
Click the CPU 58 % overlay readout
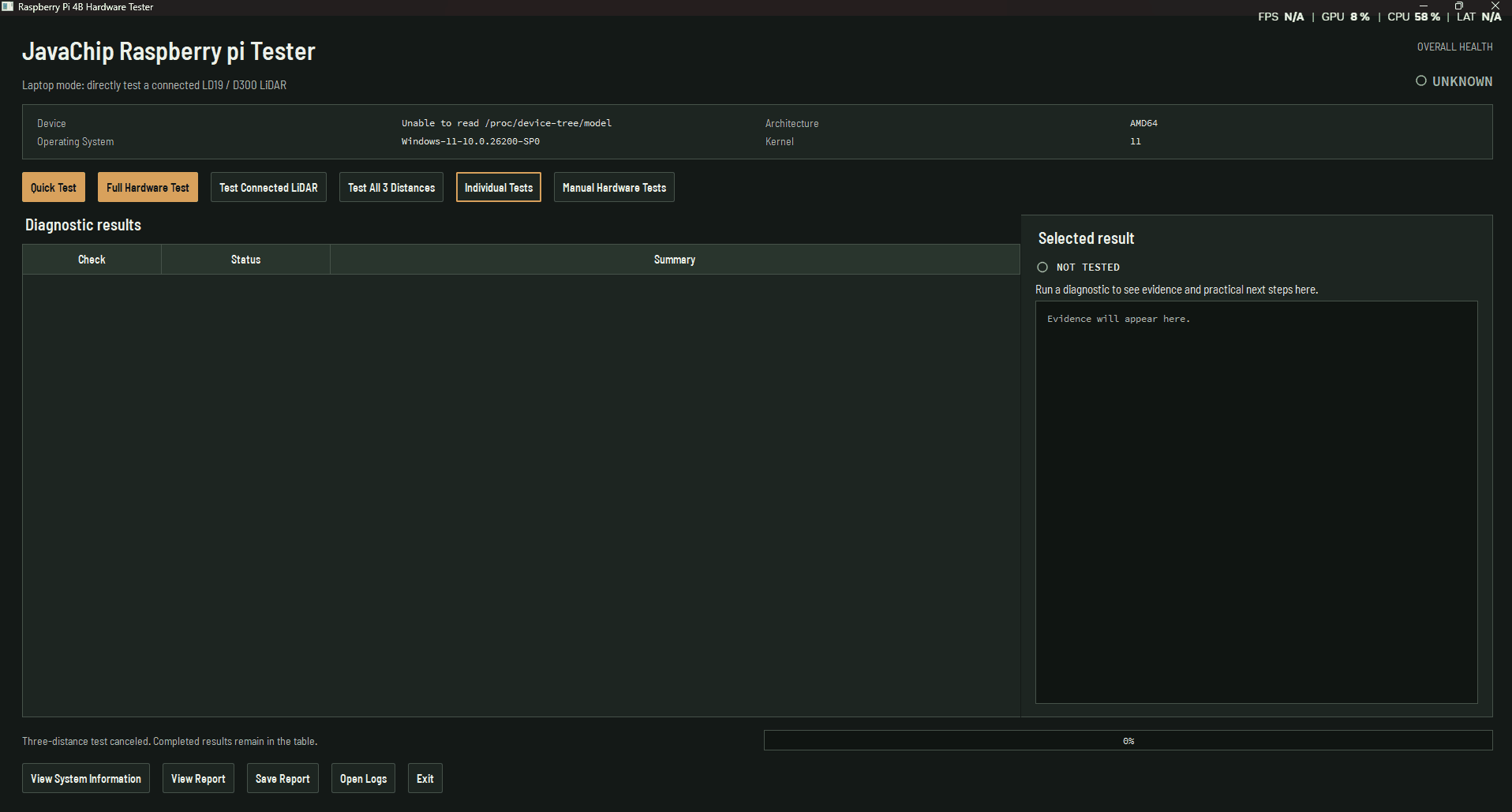click(x=1413, y=17)
